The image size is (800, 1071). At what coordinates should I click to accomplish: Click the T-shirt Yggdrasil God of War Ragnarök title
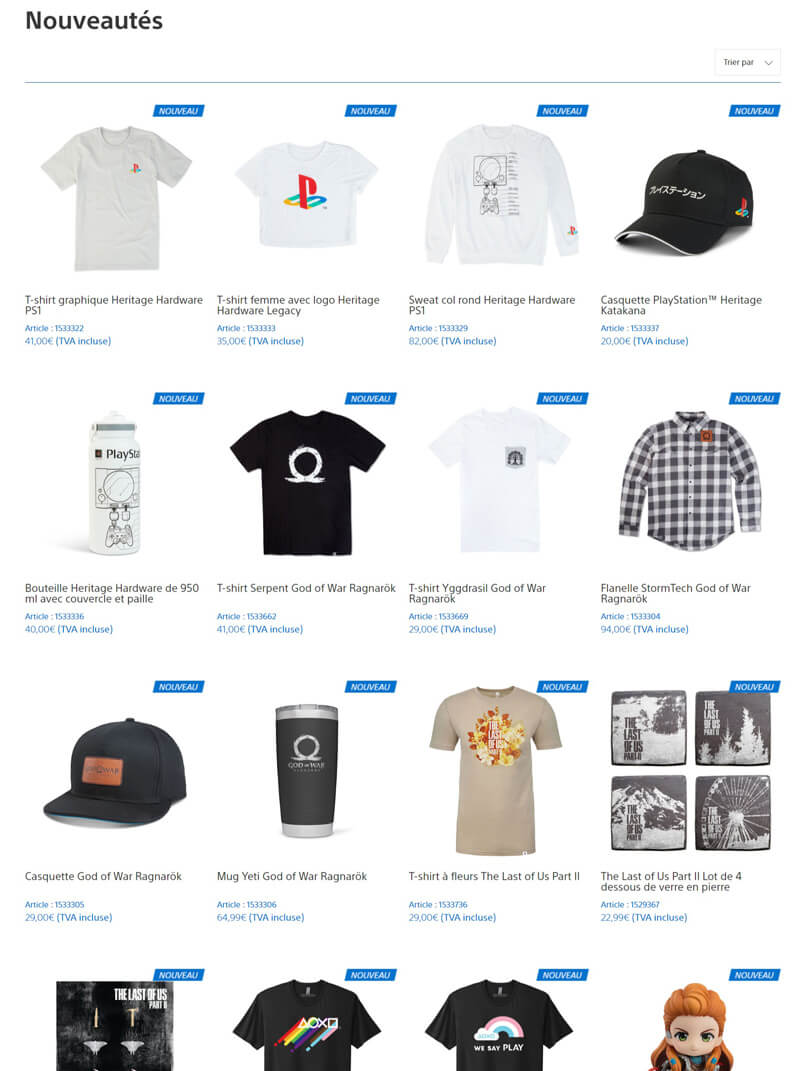[477, 594]
